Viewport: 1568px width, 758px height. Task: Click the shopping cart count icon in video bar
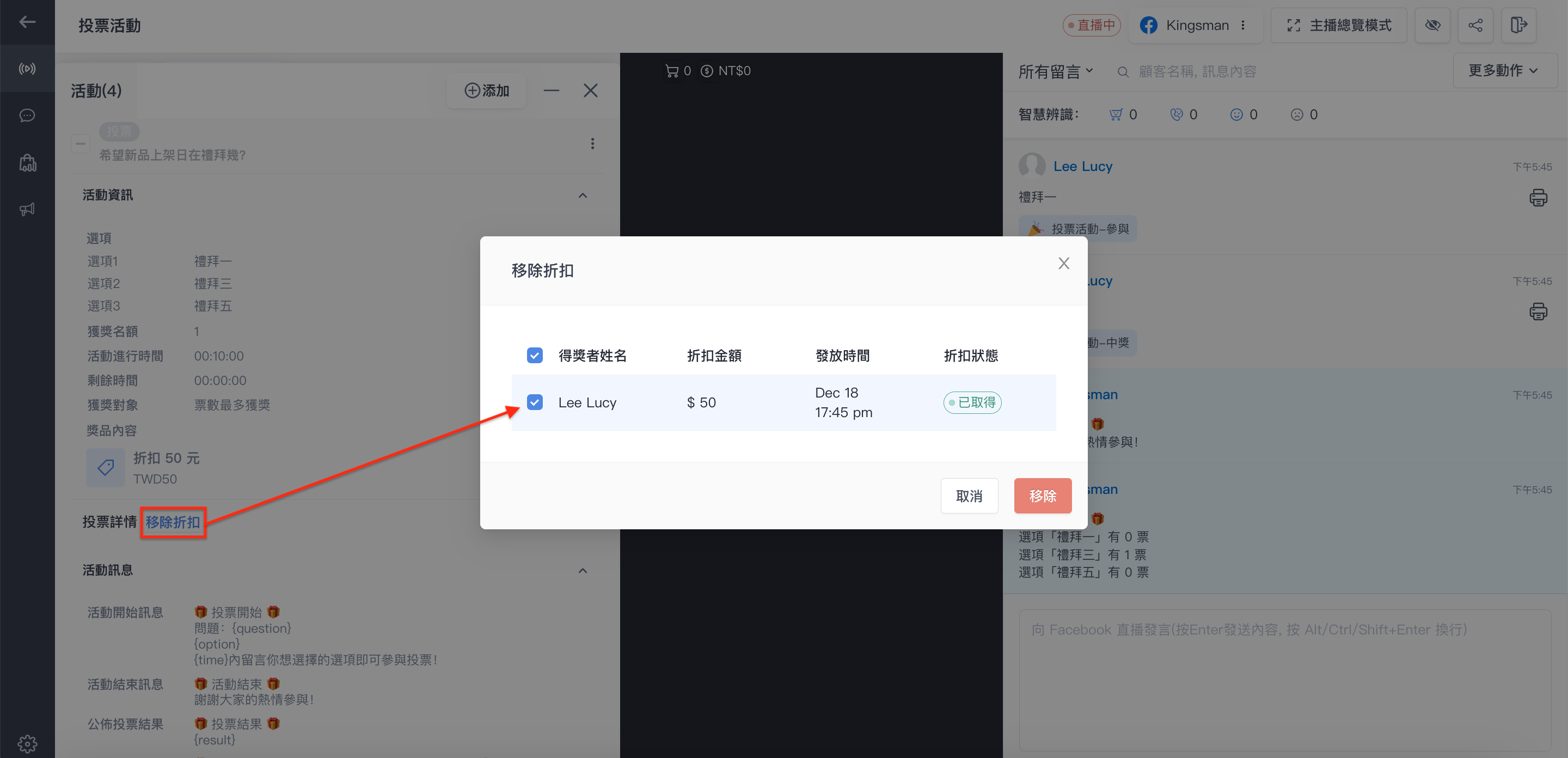coord(671,71)
